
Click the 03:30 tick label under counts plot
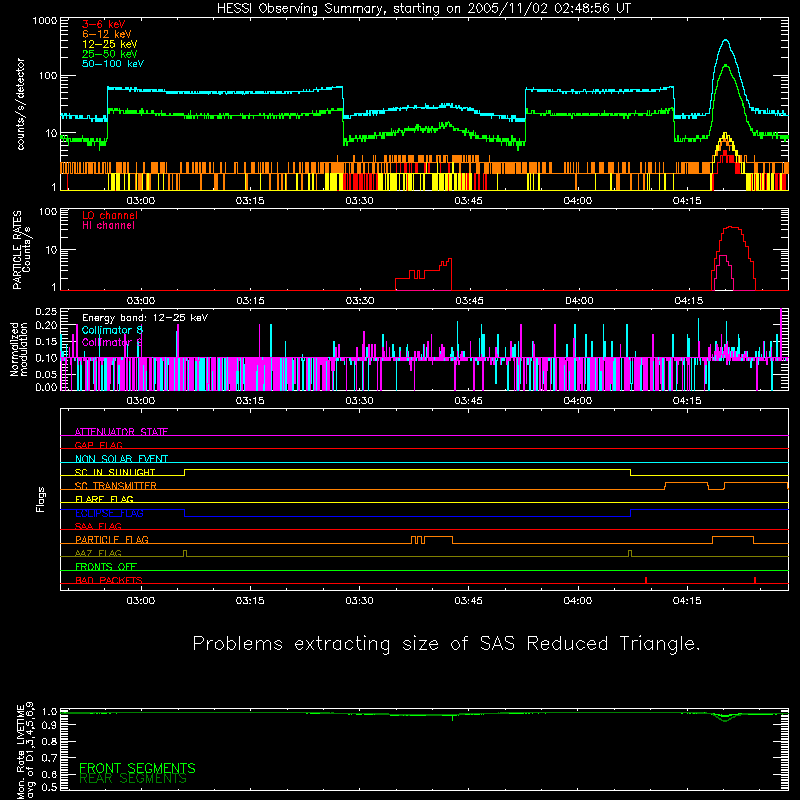click(x=360, y=201)
